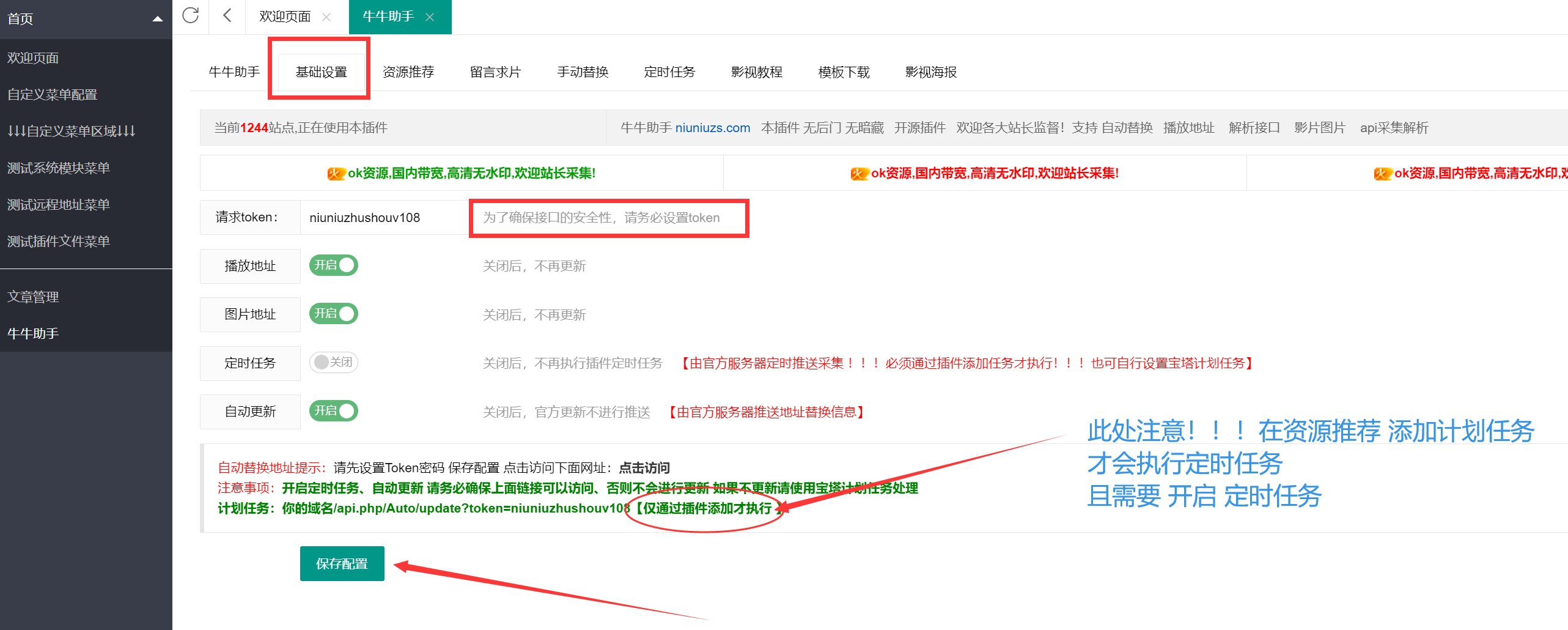1568x630 pixels.
Task: Focus the 请求token input field
Action: pos(384,218)
